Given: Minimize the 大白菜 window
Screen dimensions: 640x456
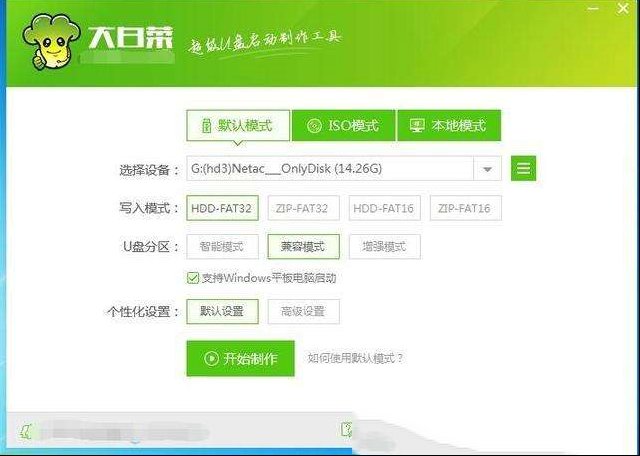Looking at the screenshot, I should tap(593, 8).
